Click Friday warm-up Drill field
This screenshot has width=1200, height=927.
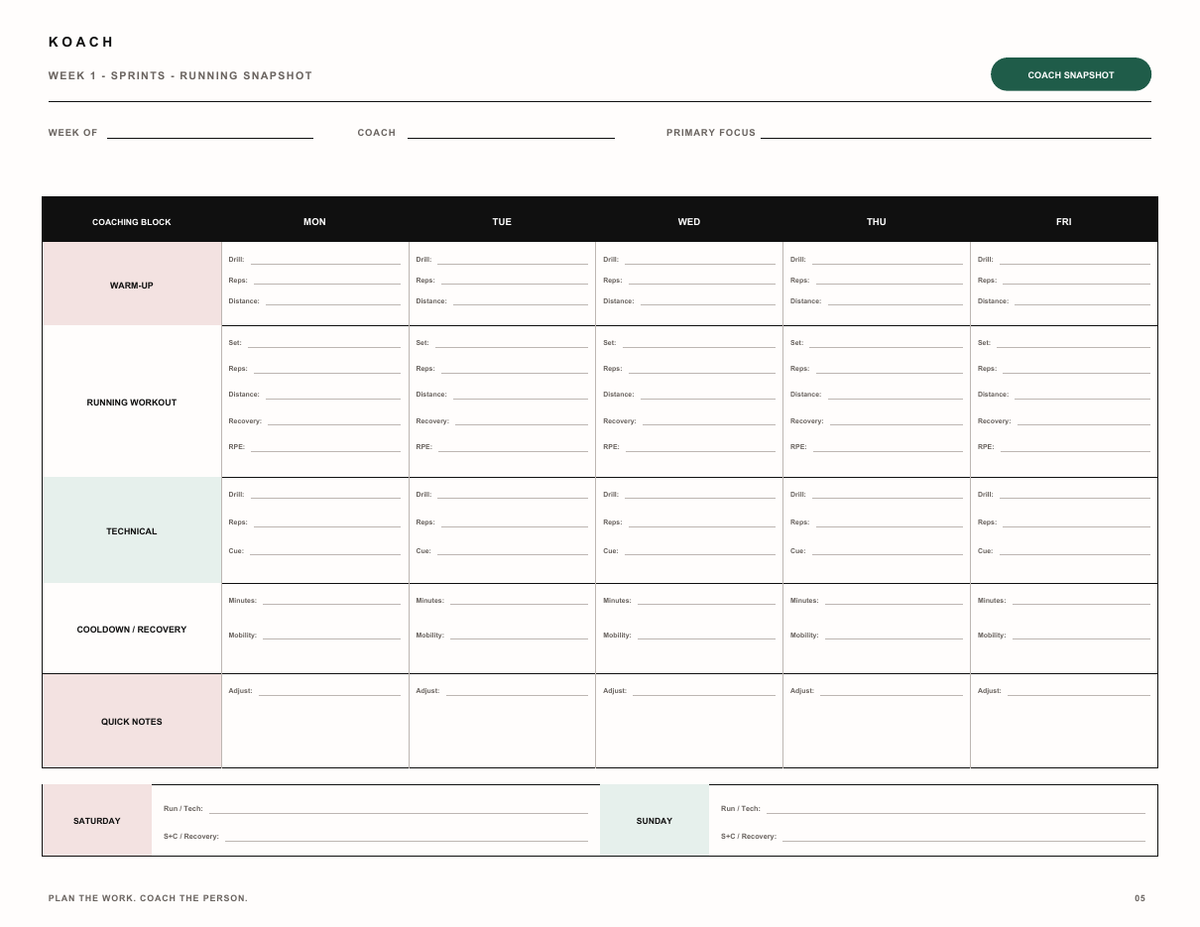click(1074, 259)
